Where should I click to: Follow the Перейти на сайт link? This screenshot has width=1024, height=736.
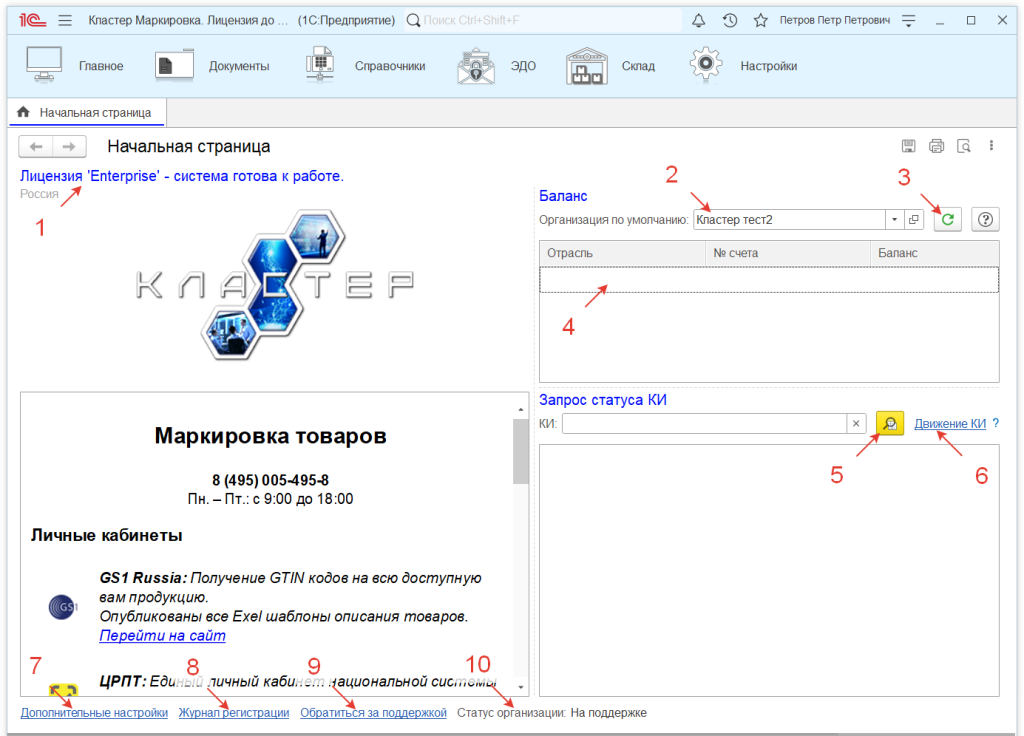click(x=163, y=635)
